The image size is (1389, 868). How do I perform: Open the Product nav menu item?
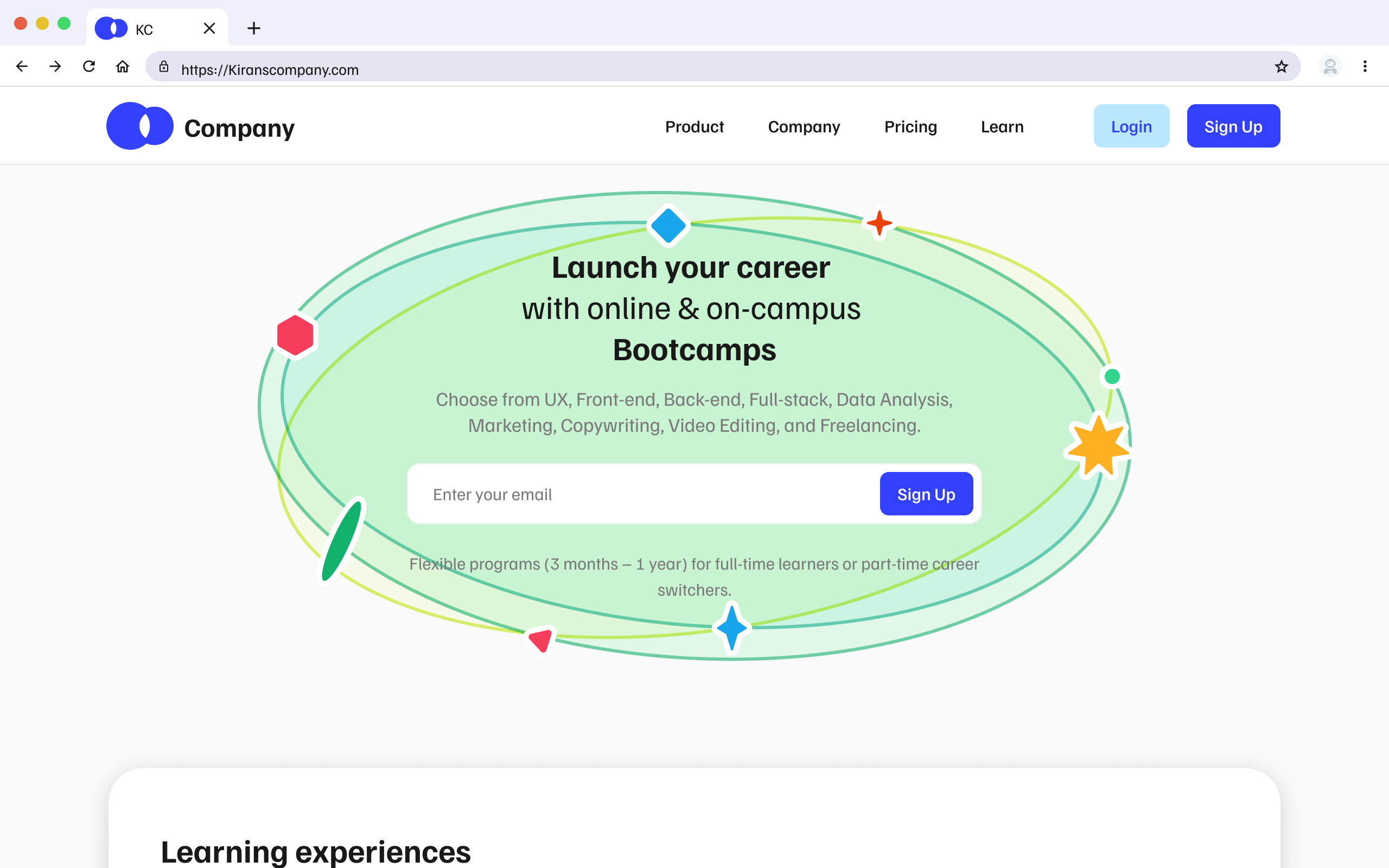(x=694, y=126)
